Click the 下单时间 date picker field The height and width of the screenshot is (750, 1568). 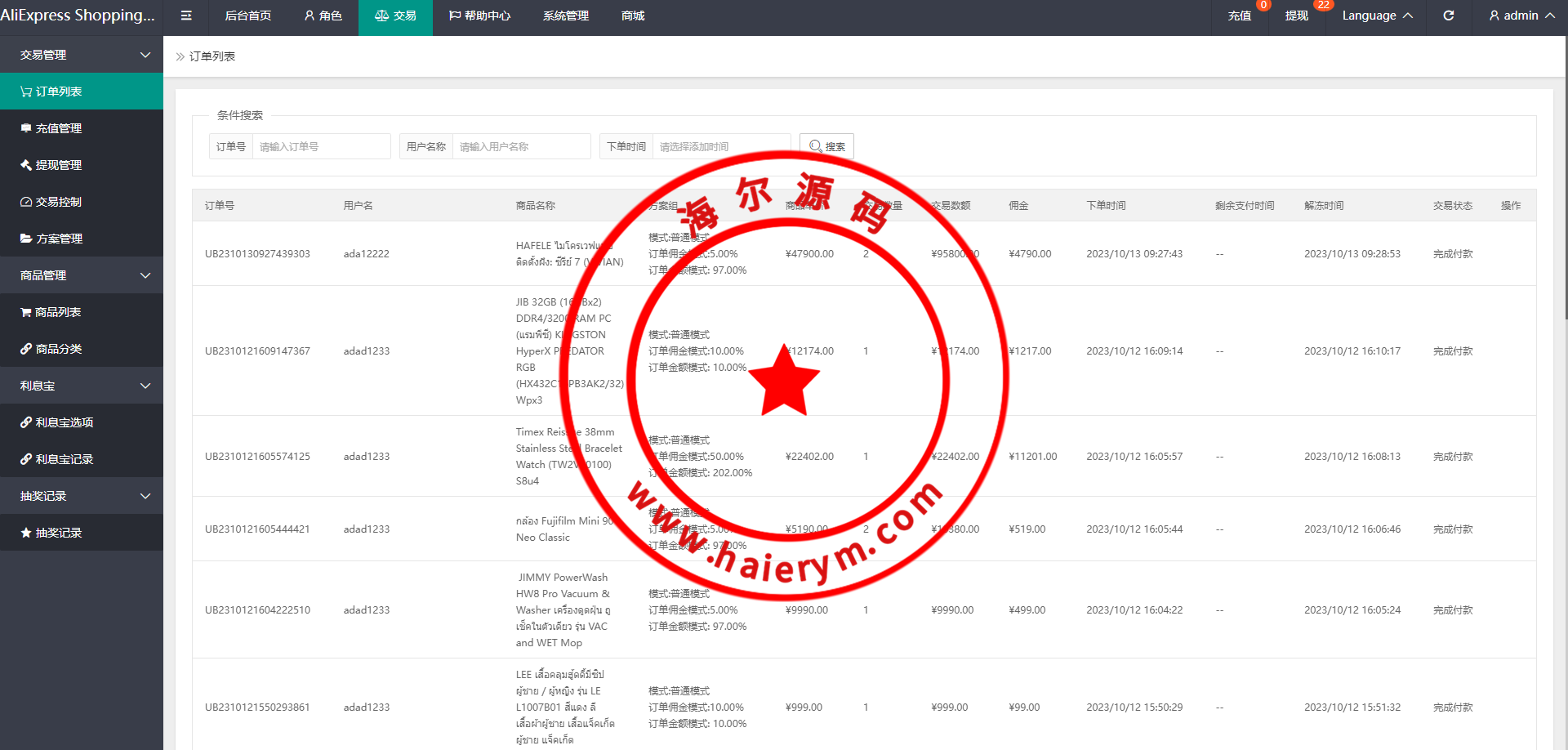tap(721, 146)
